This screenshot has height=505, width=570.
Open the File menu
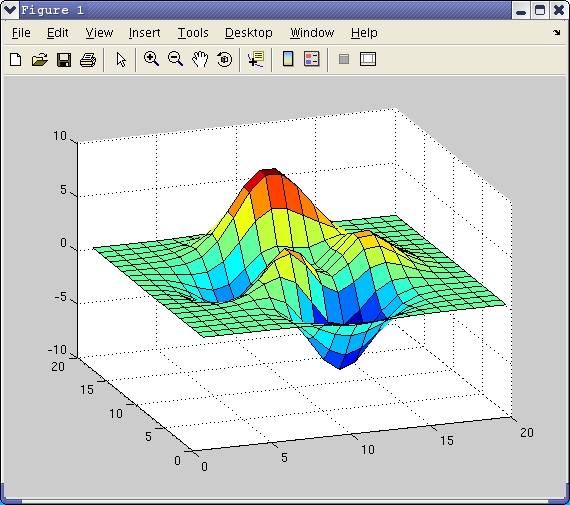tap(21, 33)
